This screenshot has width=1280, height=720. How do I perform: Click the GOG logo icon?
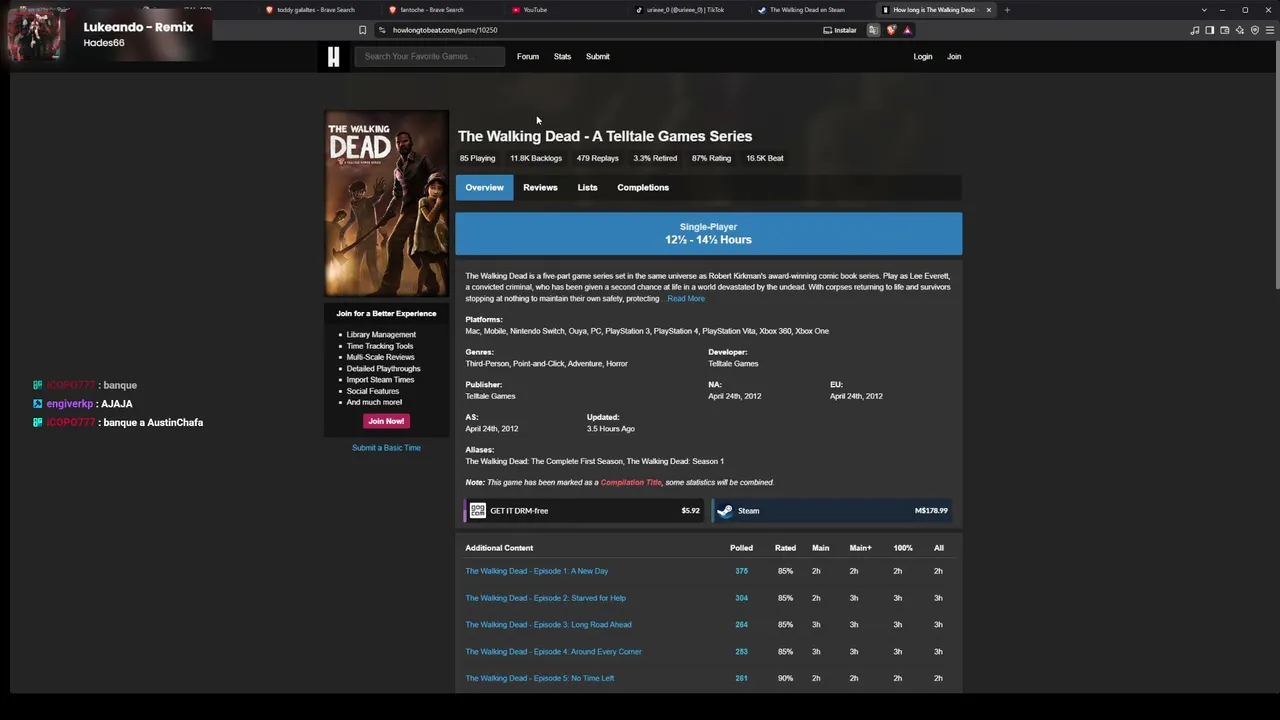coord(478,511)
